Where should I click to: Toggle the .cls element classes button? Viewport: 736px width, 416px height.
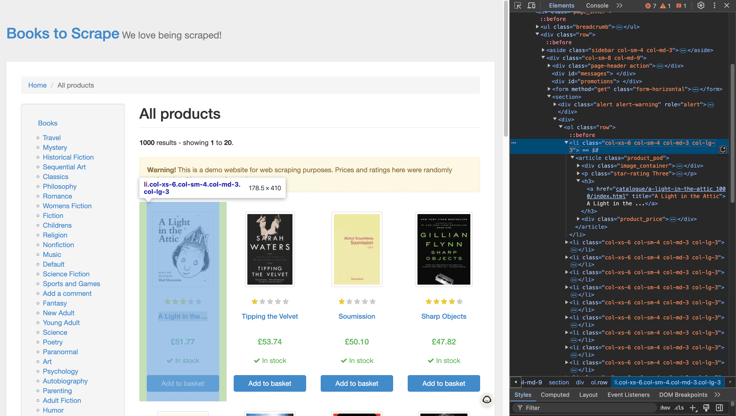coord(679,408)
